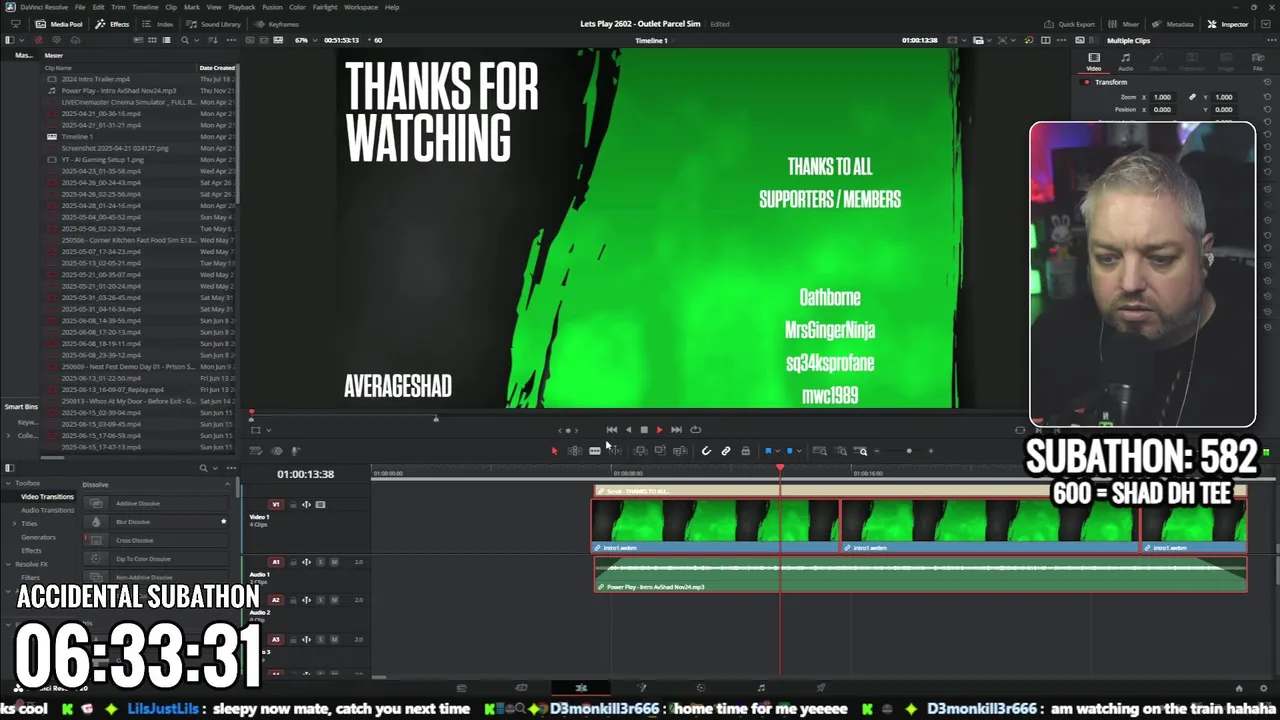
Task: Open the Trim menu
Action: point(118,7)
